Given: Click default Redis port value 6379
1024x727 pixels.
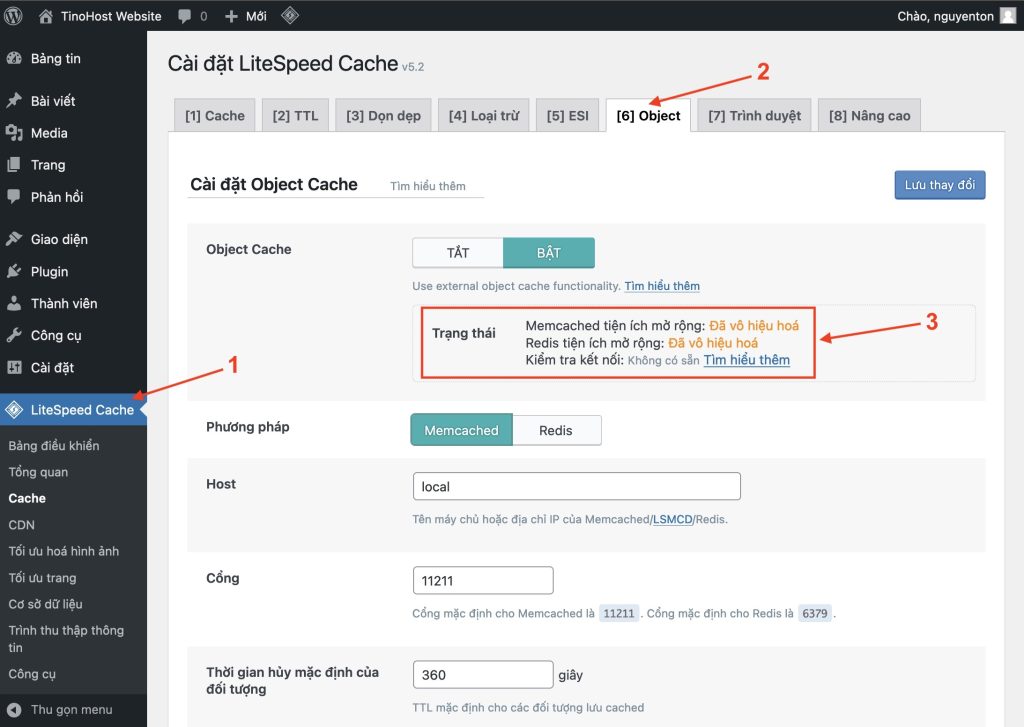Looking at the screenshot, I should (x=814, y=613).
